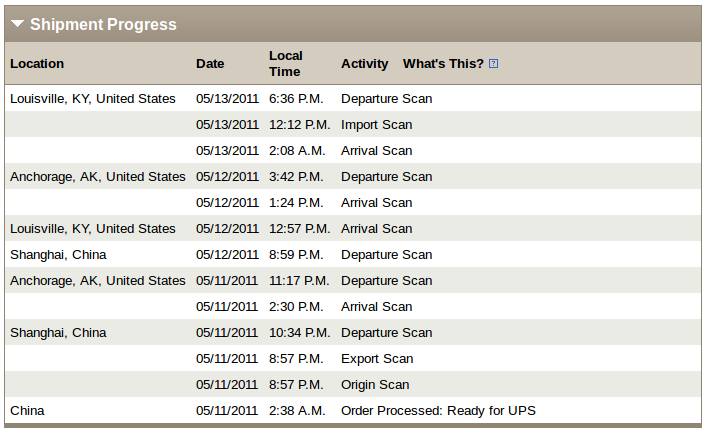The image size is (709, 434).
Task: Click the 8:59 P.M. Shanghai Departure Scan
Action: click(353, 255)
